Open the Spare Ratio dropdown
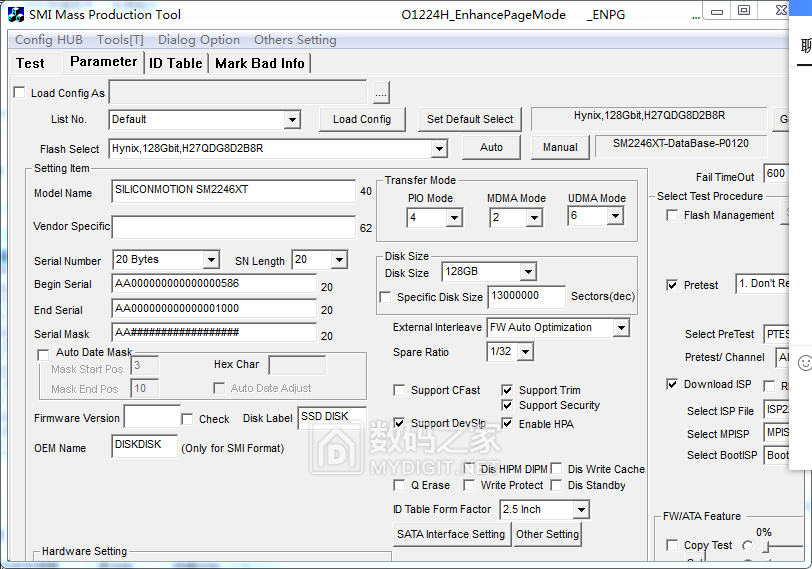The width and height of the screenshot is (812, 569). coord(525,352)
